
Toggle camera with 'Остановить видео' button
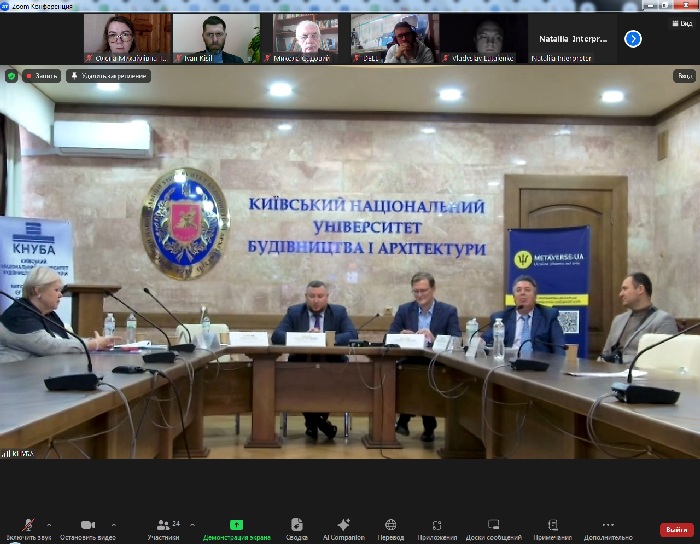pos(87,526)
